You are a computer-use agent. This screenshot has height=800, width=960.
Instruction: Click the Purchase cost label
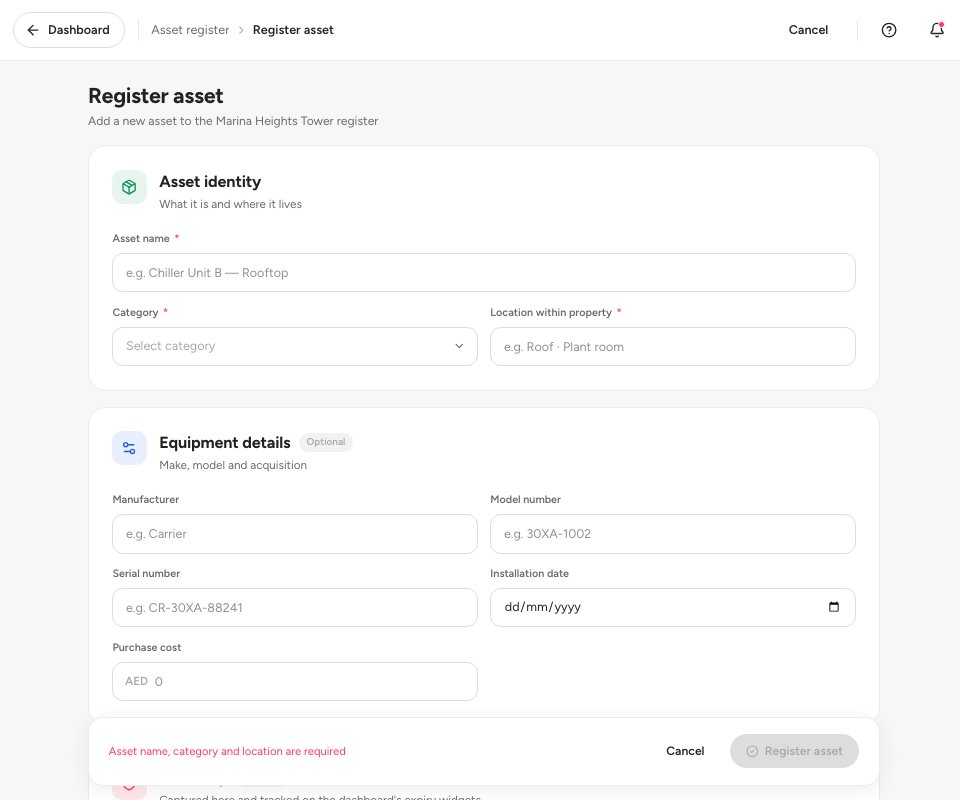point(147,648)
